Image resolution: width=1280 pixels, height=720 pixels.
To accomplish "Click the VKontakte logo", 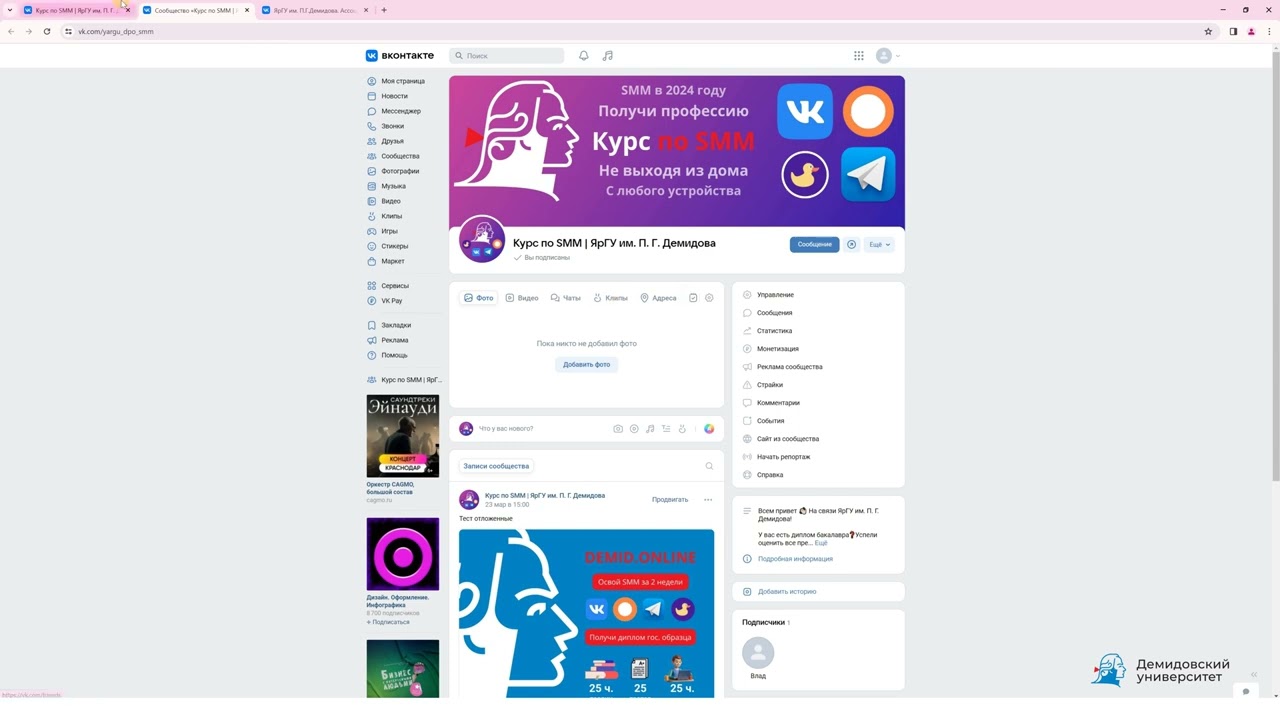I will [x=400, y=56].
